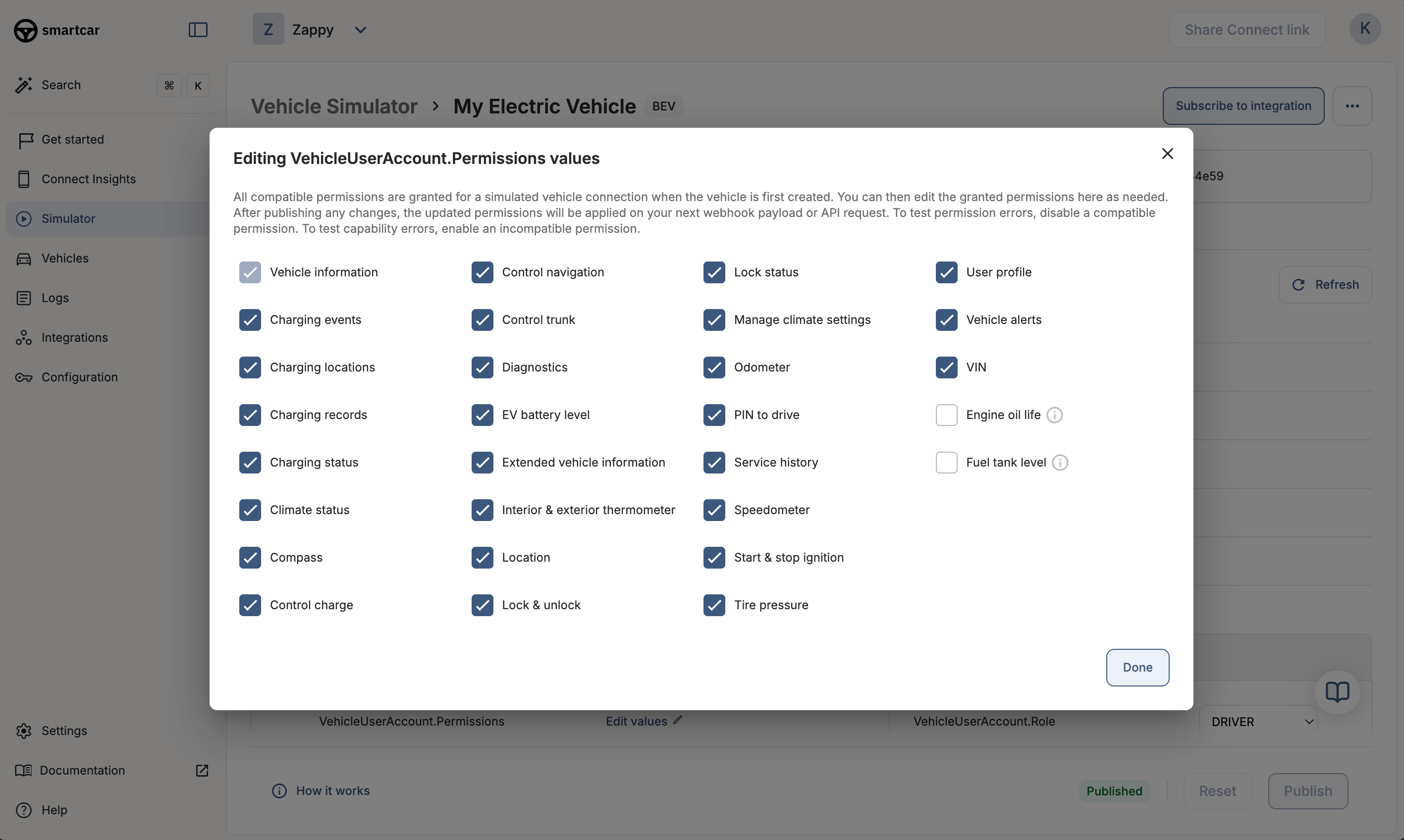Disable the Tire pressure permission
This screenshot has width=1404, height=840.
point(713,605)
